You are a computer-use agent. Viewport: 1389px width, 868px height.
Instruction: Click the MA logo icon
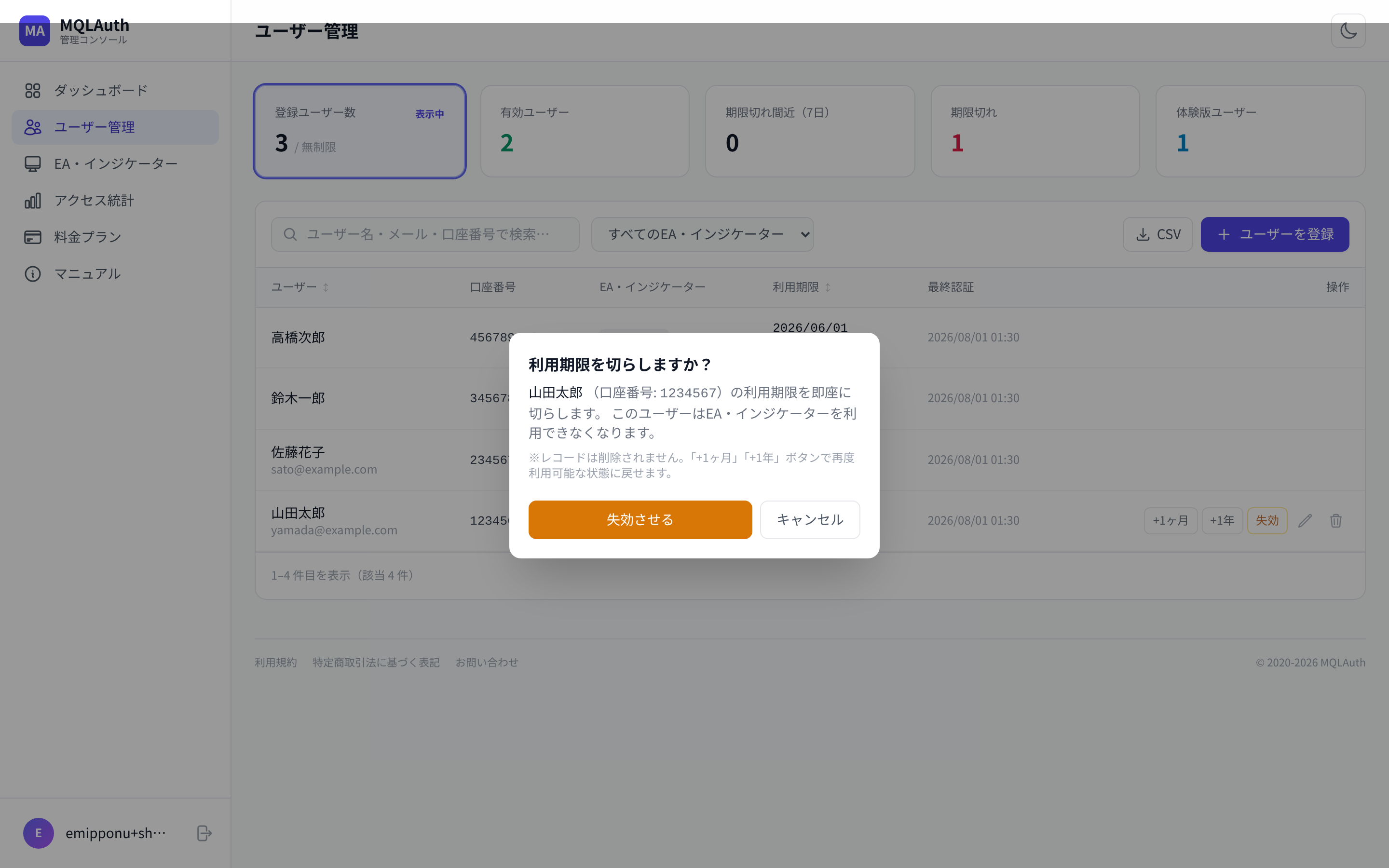pos(34,30)
